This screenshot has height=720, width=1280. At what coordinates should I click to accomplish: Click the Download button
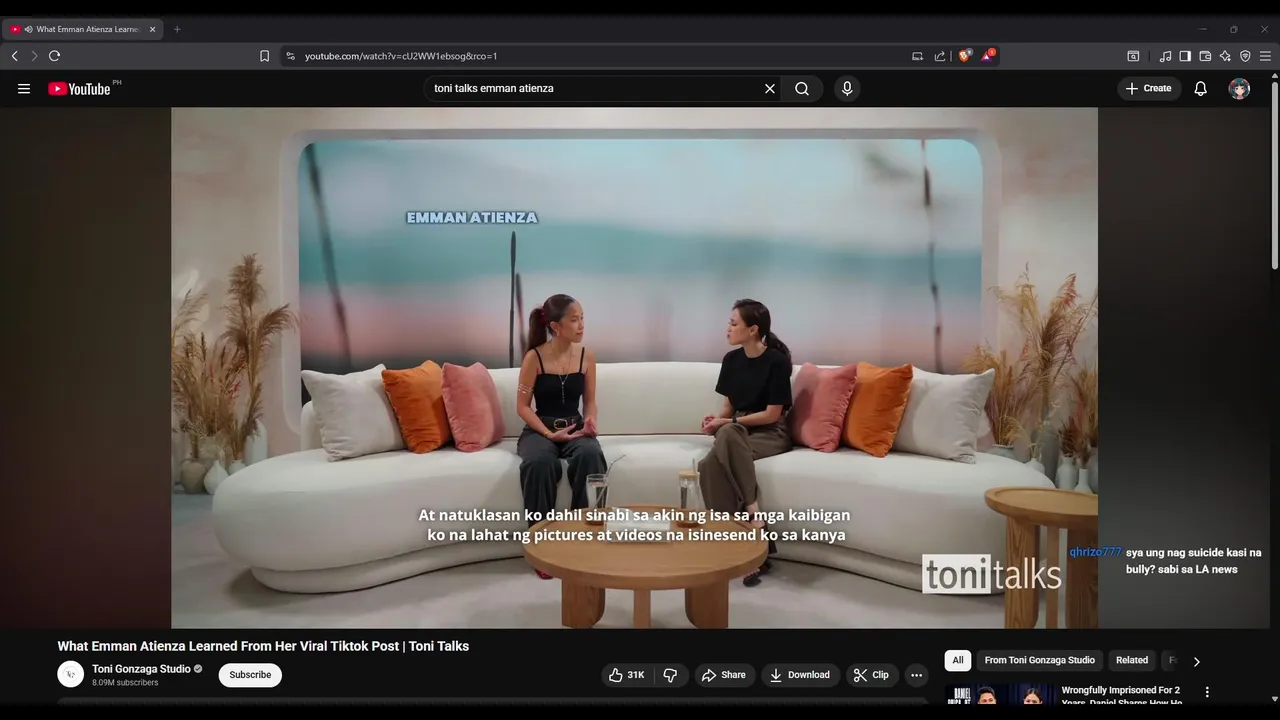click(799, 675)
